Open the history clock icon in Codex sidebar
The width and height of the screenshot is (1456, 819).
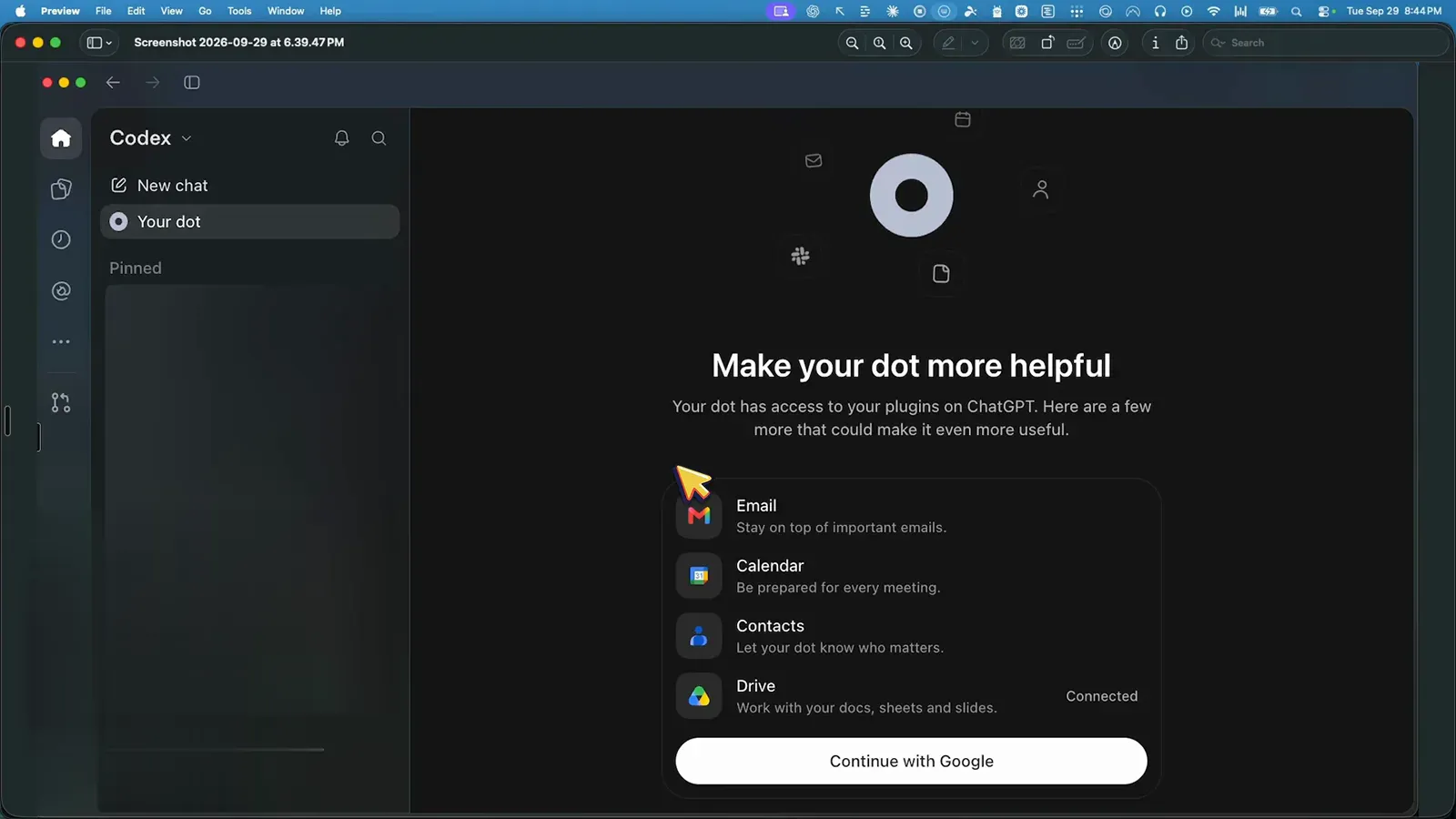[61, 240]
